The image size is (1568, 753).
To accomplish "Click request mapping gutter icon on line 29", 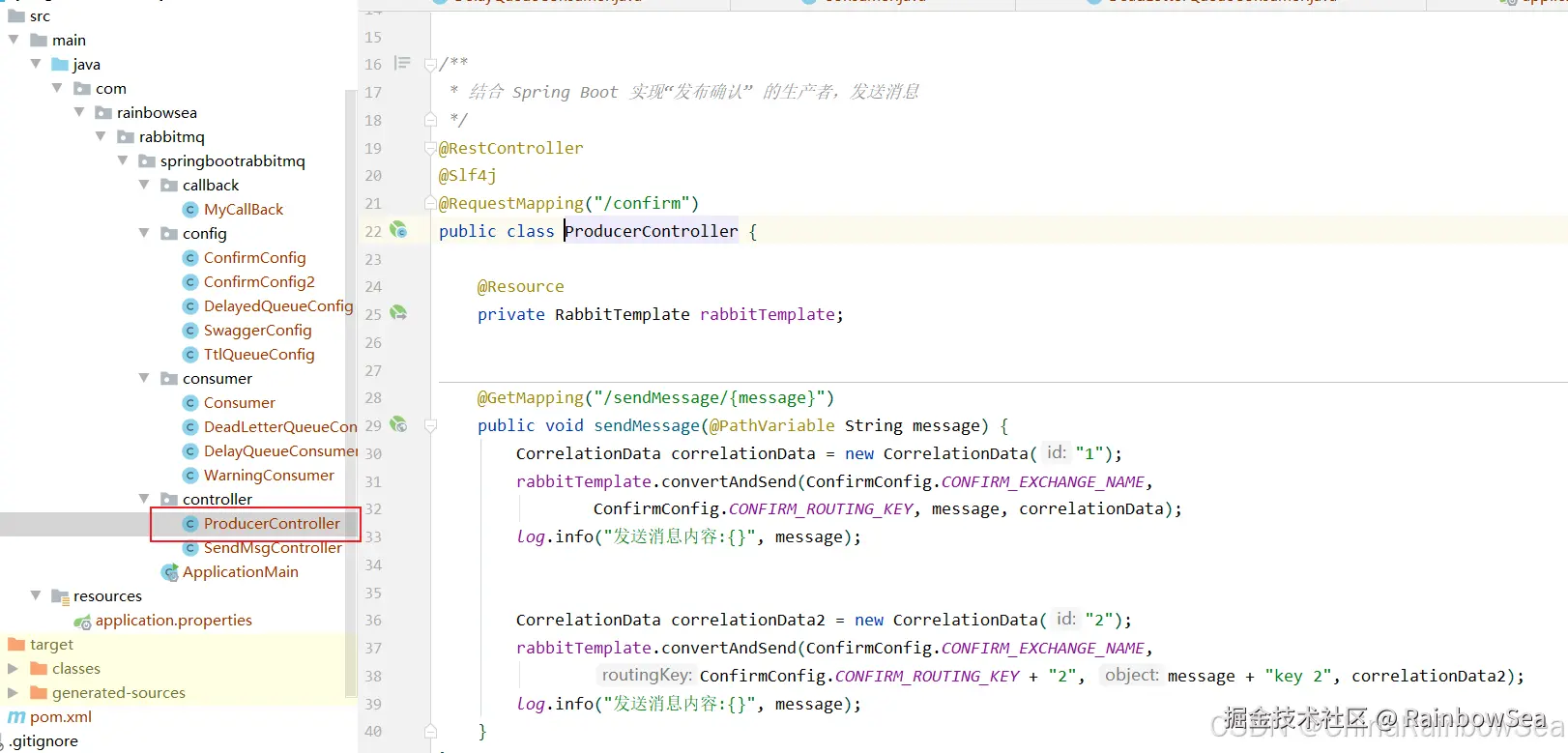I will point(398,424).
